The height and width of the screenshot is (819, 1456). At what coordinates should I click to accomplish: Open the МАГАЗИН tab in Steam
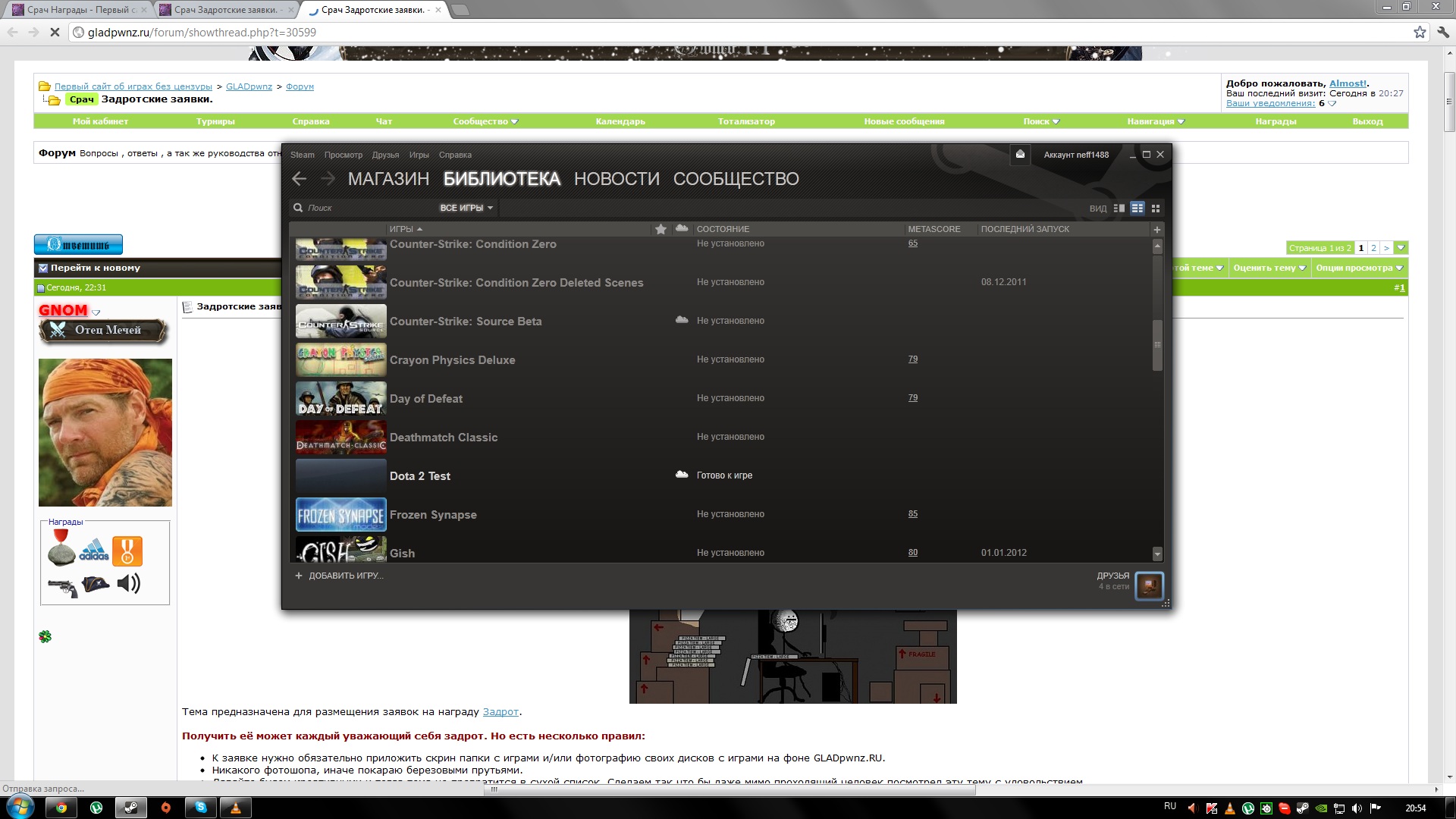(x=388, y=179)
